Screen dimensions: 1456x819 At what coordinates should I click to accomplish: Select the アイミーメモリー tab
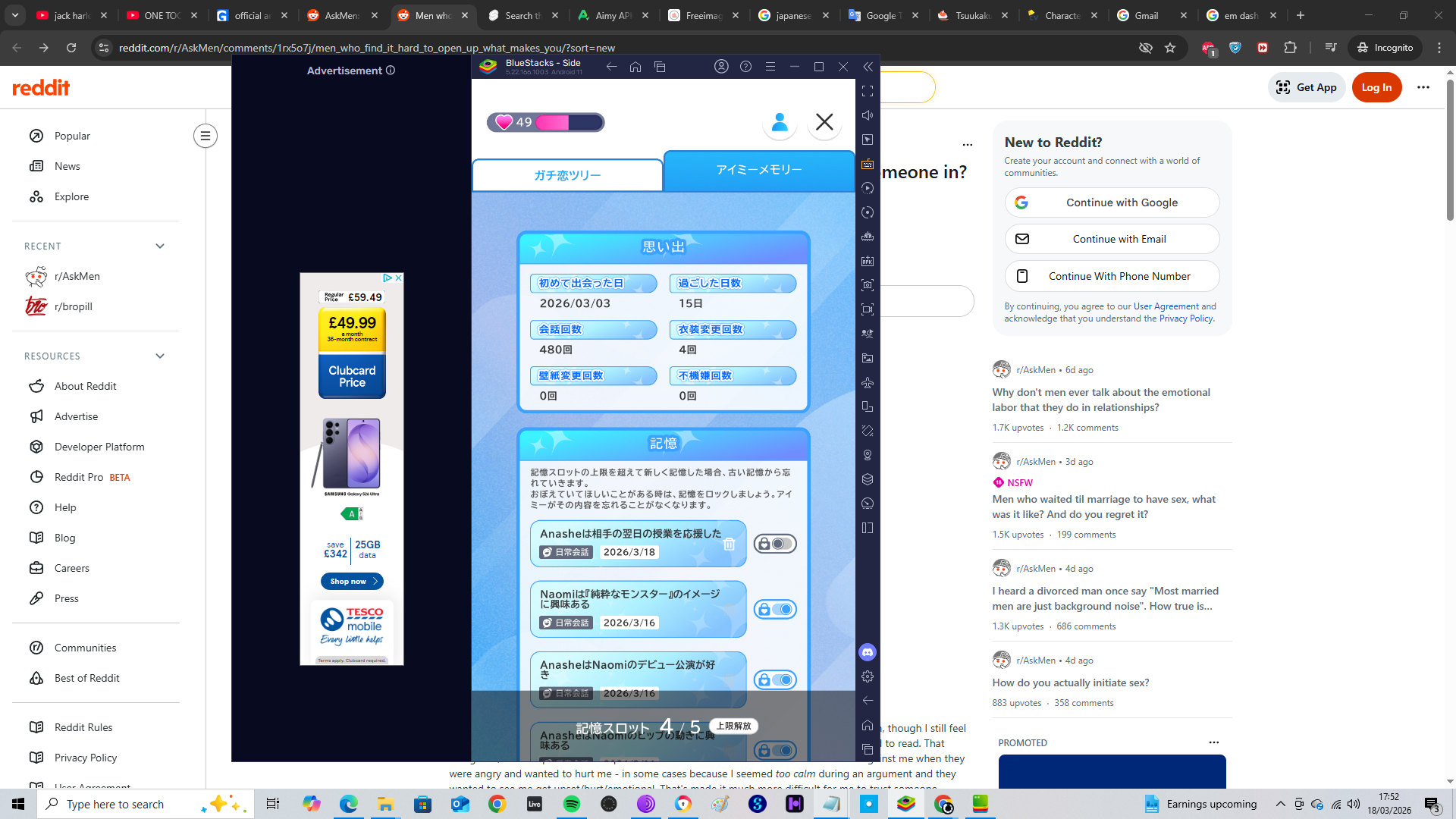point(758,170)
